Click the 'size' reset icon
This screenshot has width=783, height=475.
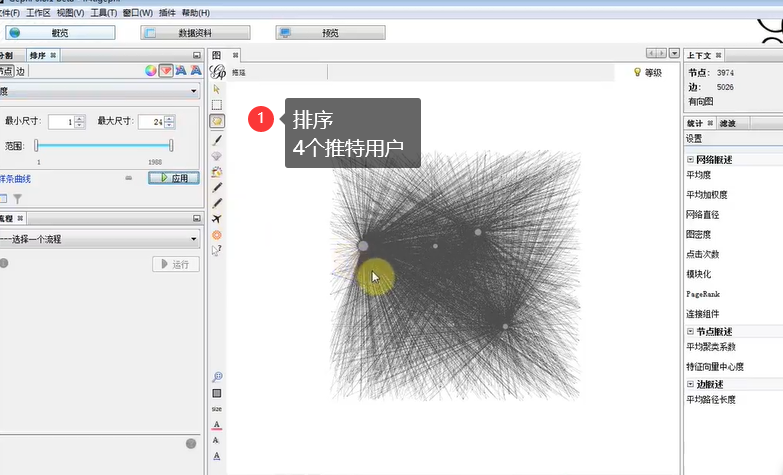coord(217,409)
